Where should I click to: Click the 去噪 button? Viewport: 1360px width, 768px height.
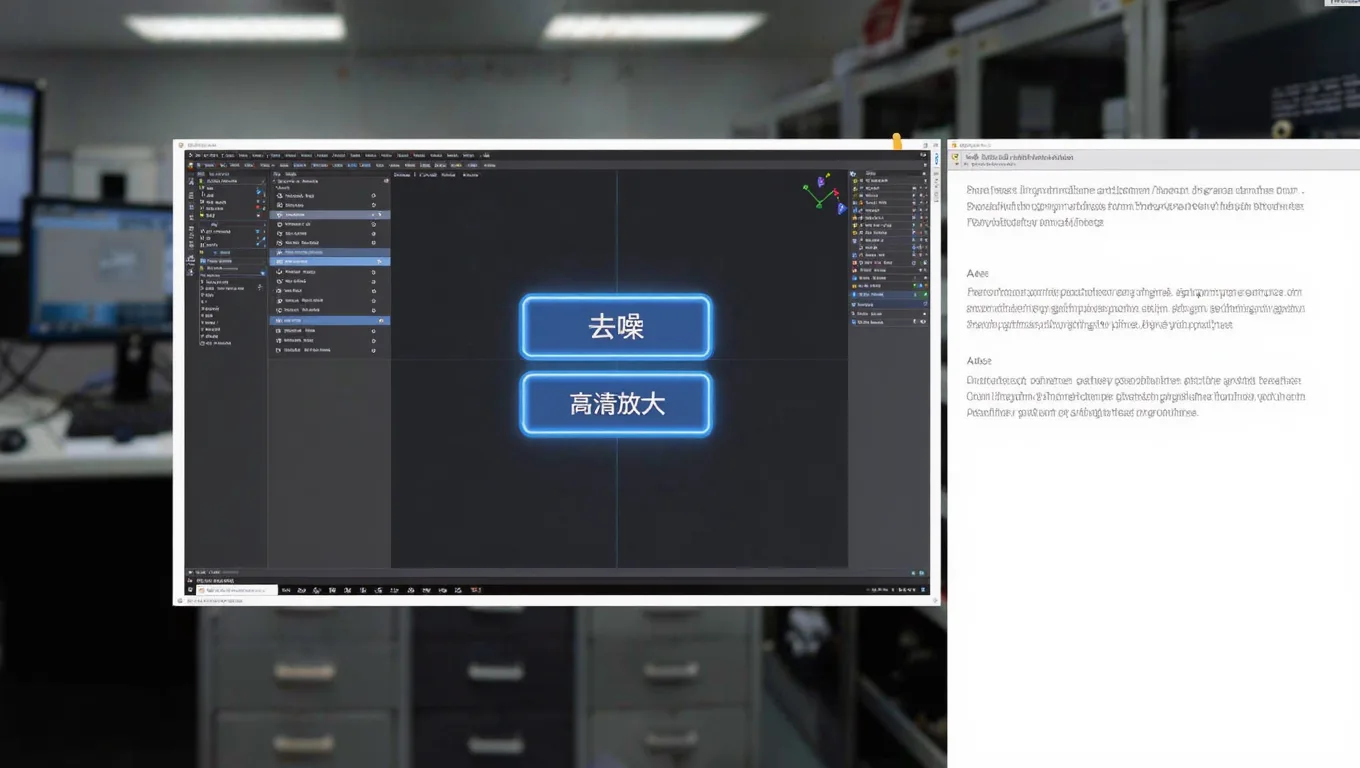pyautogui.click(x=616, y=327)
